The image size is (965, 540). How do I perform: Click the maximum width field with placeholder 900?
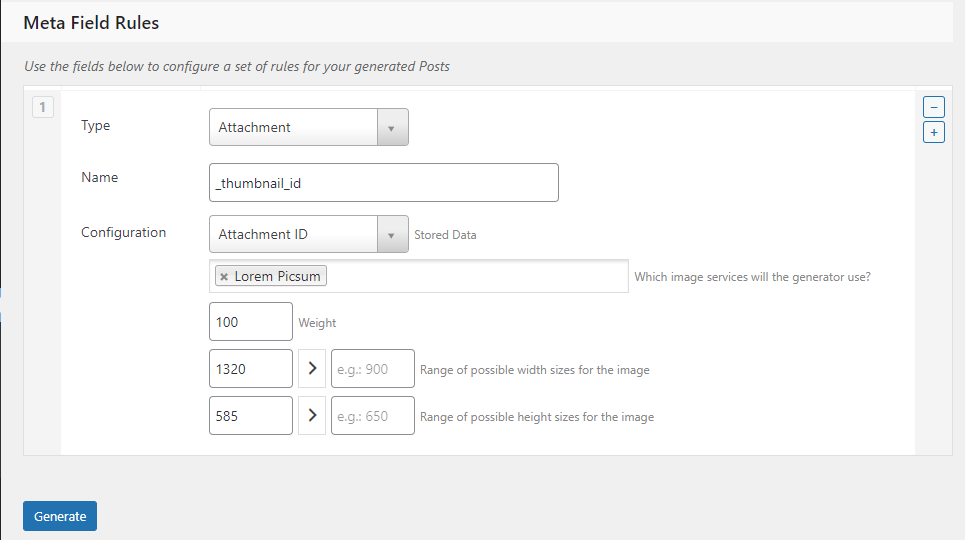(372, 369)
